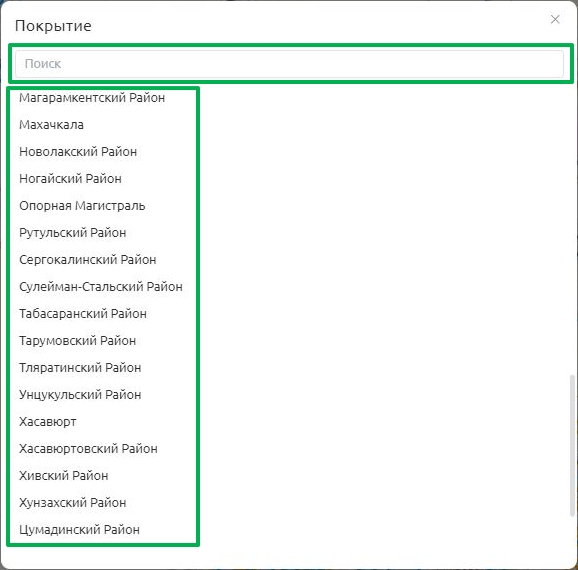578x570 pixels.
Task: Close the Покрытие dialog
Action: [x=555, y=19]
